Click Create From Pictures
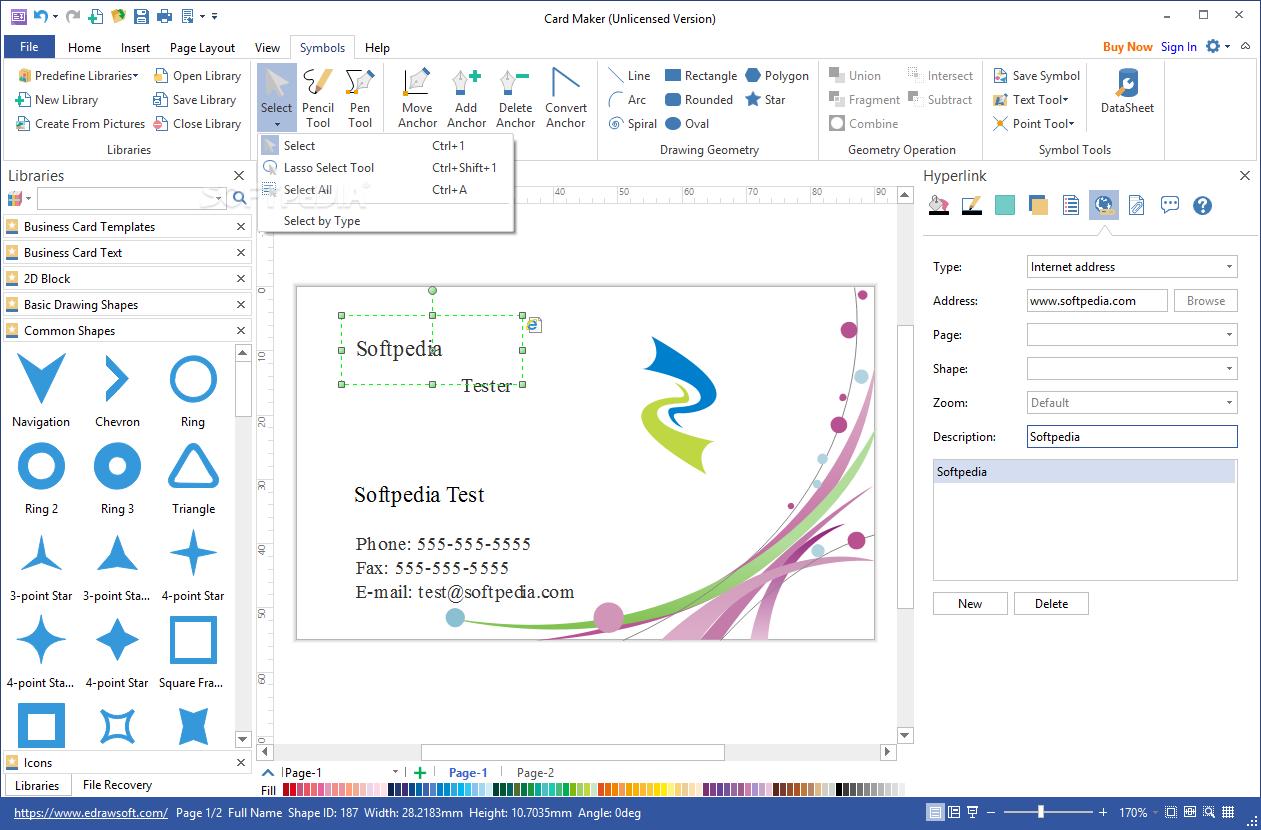Viewport: 1261px width, 830px height. [x=80, y=124]
